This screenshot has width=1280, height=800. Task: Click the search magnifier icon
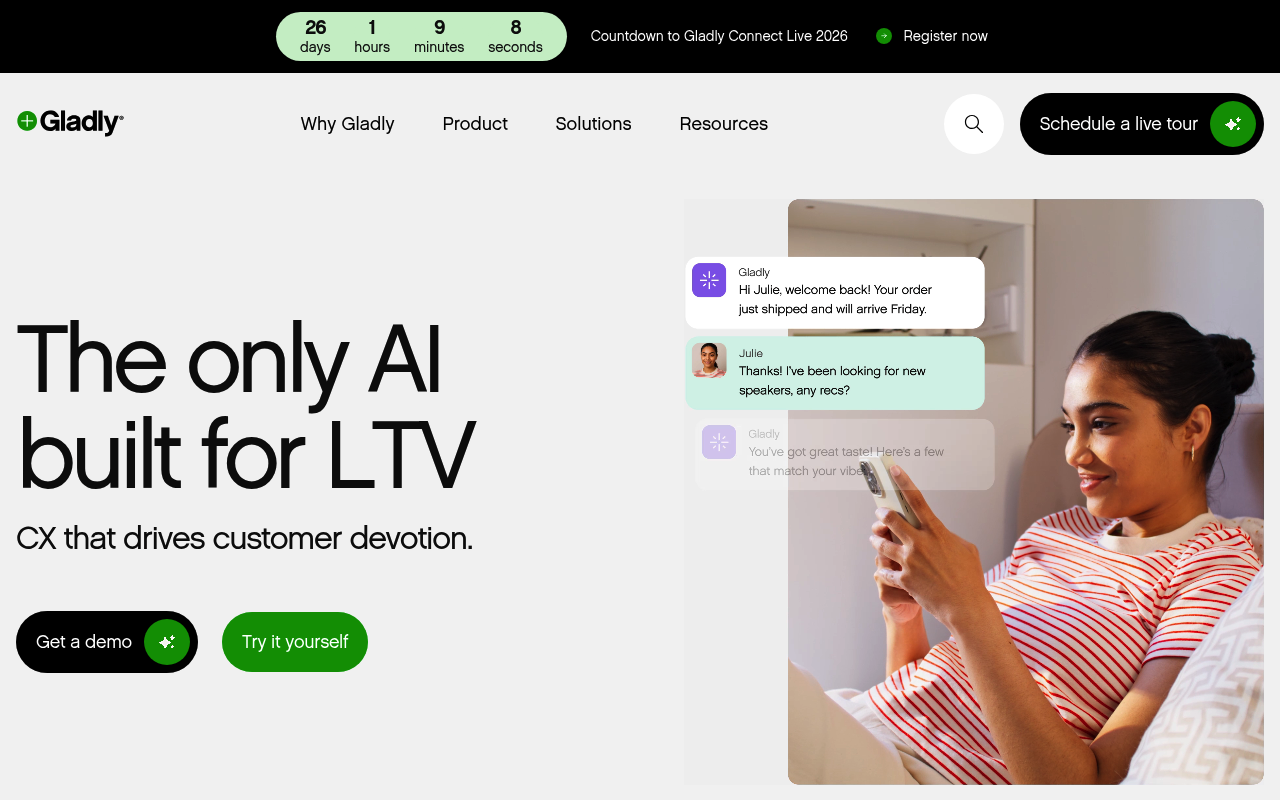pyautogui.click(x=973, y=124)
